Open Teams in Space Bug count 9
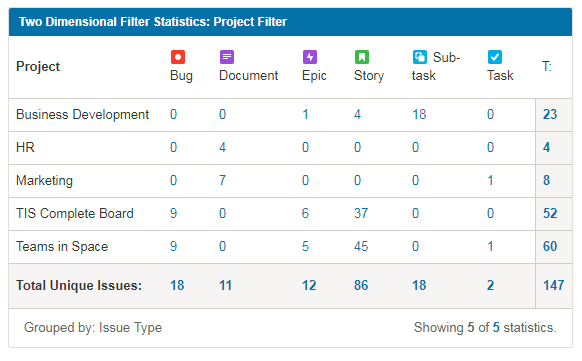 pyautogui.click(x=173, y=246)
